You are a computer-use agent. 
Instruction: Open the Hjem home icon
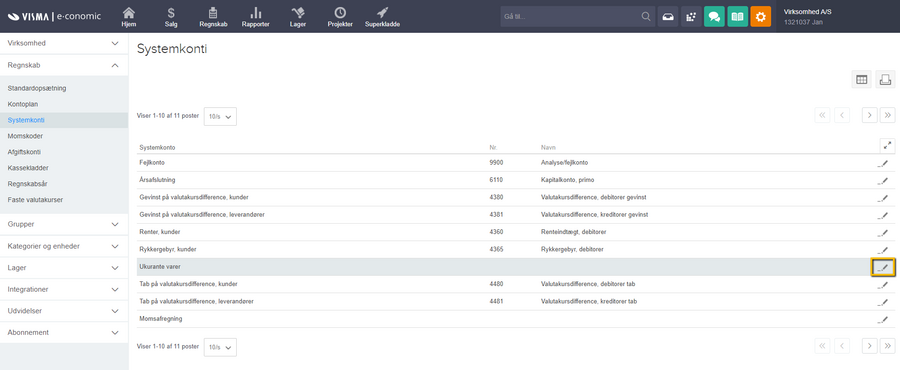[x=129, y=17]
